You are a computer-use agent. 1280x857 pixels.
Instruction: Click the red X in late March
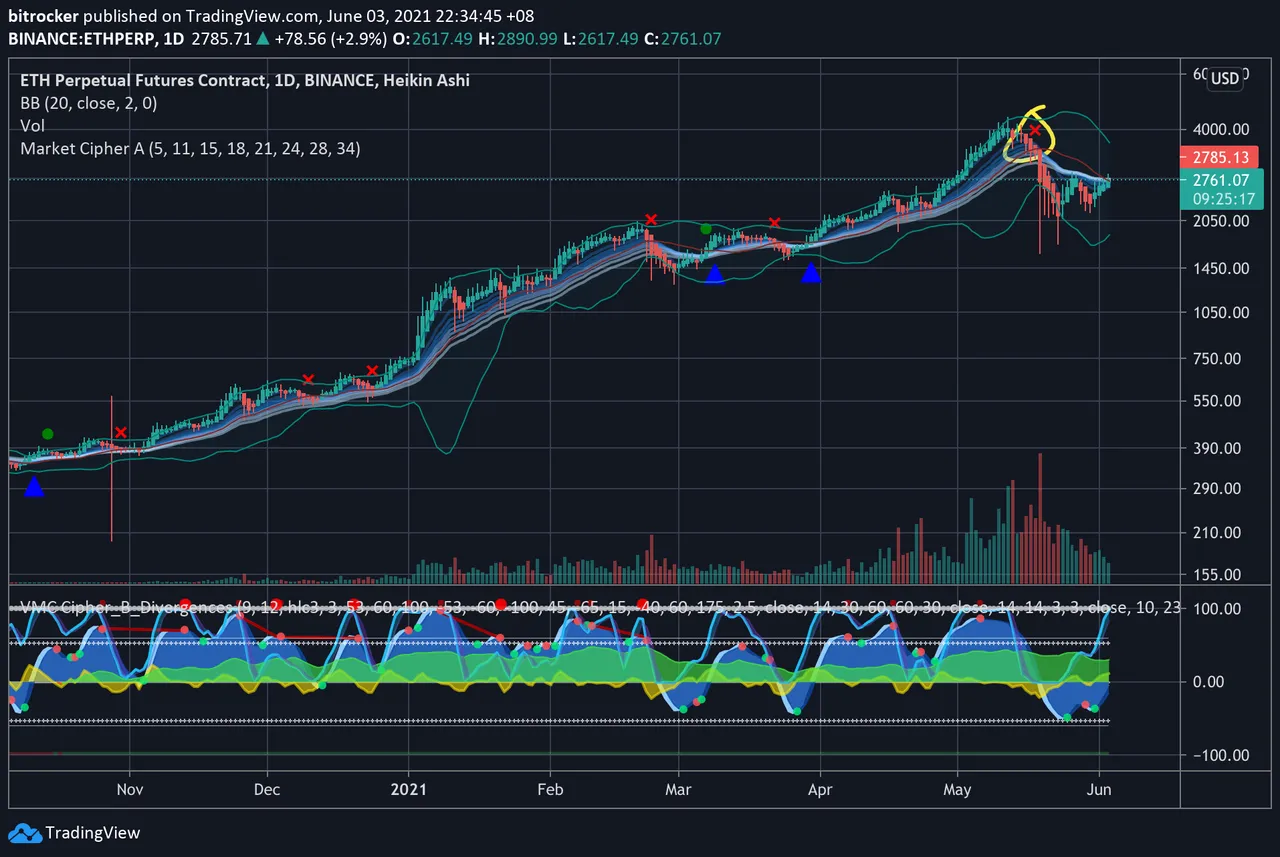click(x=774, y=222)
